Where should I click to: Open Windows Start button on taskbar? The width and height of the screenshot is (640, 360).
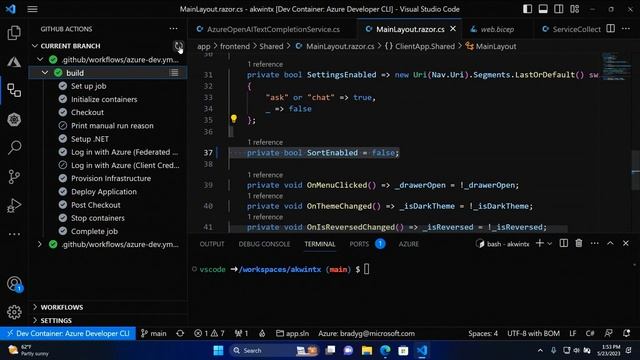[x=218, y=351]
